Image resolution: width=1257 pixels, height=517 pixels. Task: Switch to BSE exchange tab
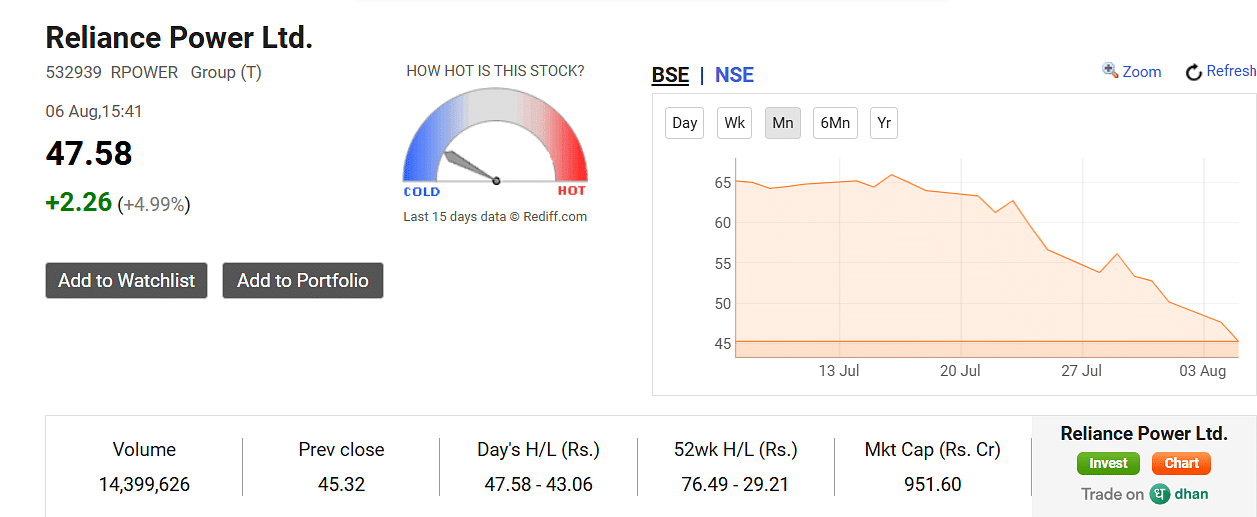pos(670,75)
